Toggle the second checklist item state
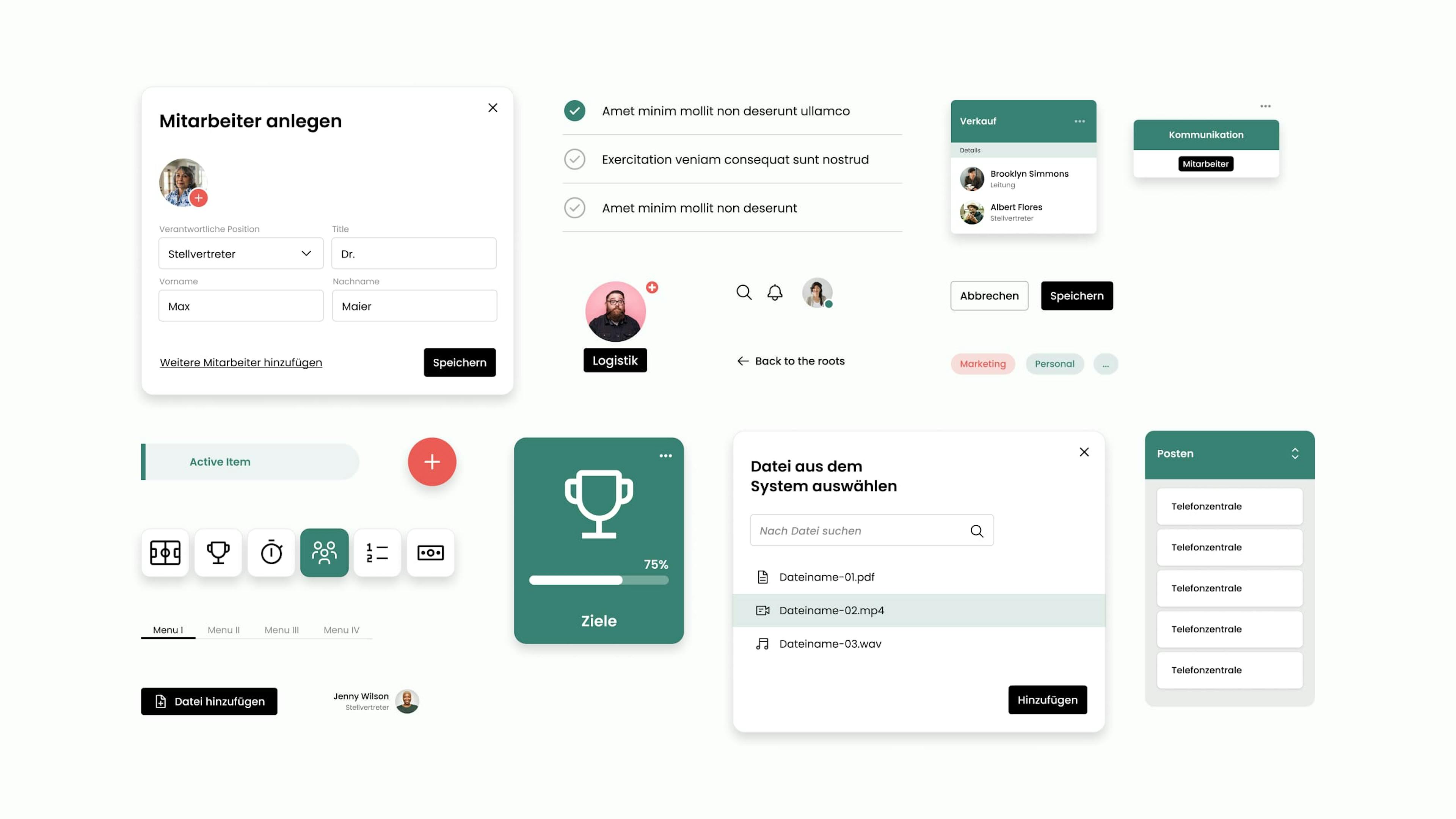The image size is (1456, 819). pyautogui.click(x=574, y=159)
